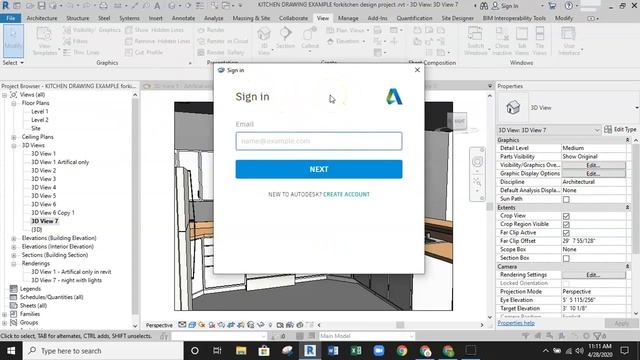This screenshot has height=360, width=640.
Task: Collapse the 3D Views tree node
Action: tap(13, 146)
